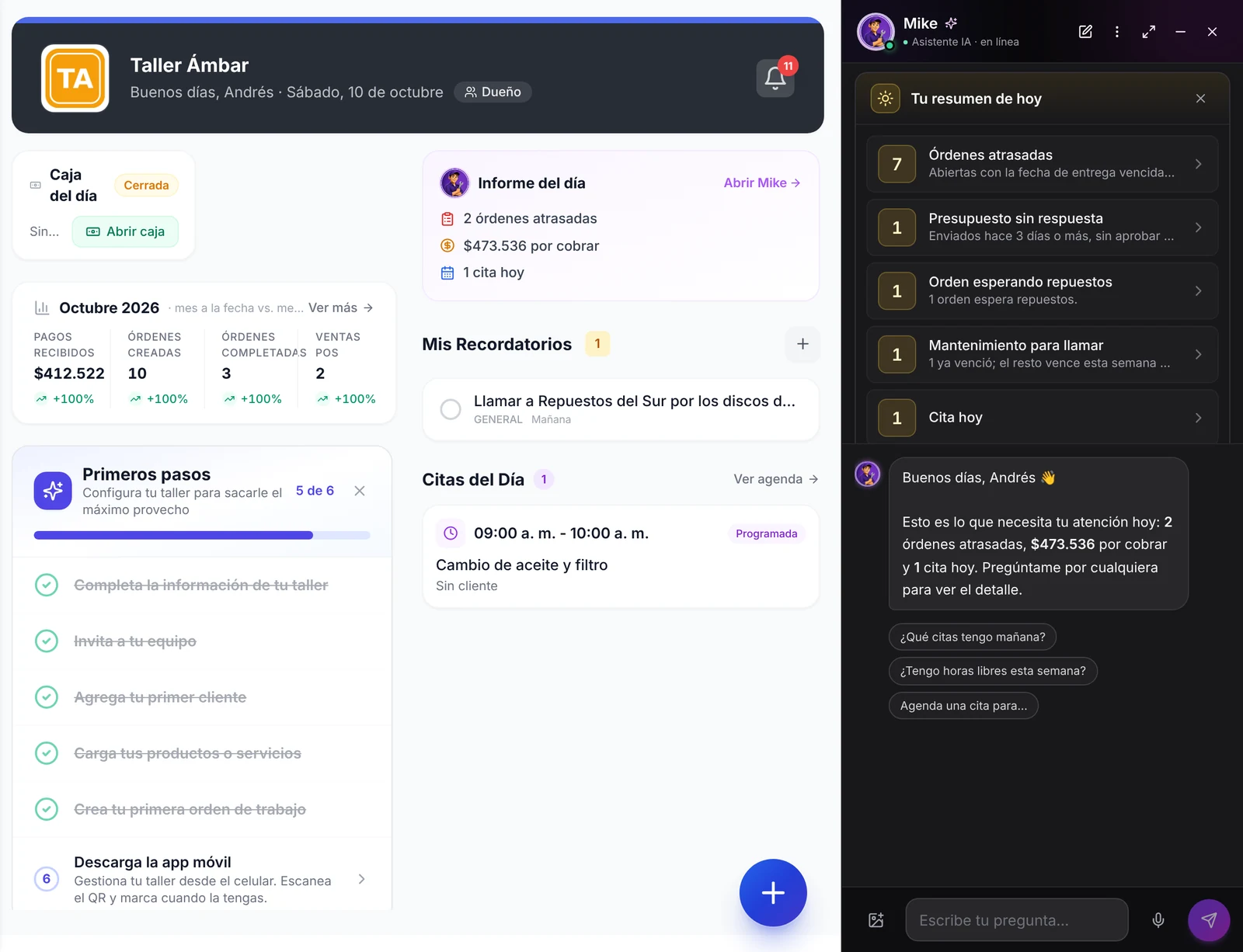
Task: Click the microphone voice input icon
Action: click(1158, 920)
